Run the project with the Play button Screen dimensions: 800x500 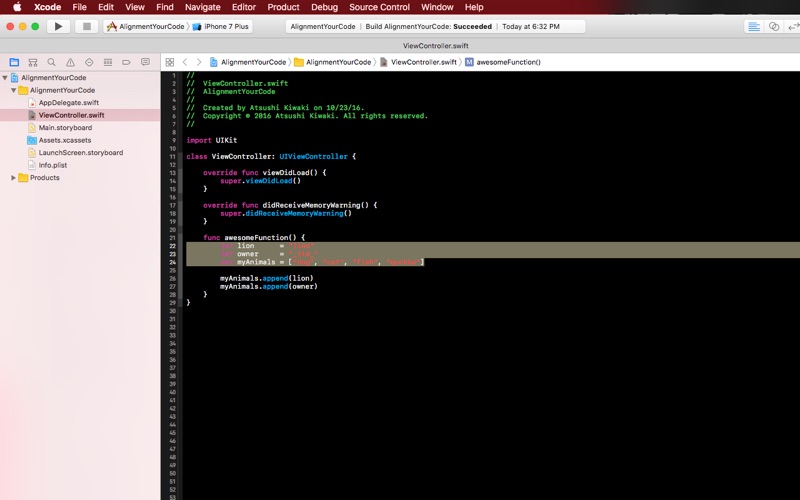pos(58,27)
